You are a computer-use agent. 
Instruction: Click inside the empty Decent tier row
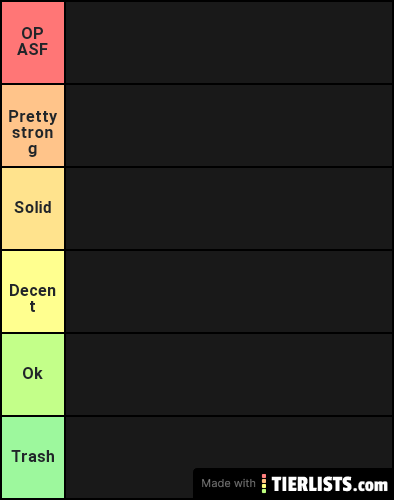[x=229, y=291]
